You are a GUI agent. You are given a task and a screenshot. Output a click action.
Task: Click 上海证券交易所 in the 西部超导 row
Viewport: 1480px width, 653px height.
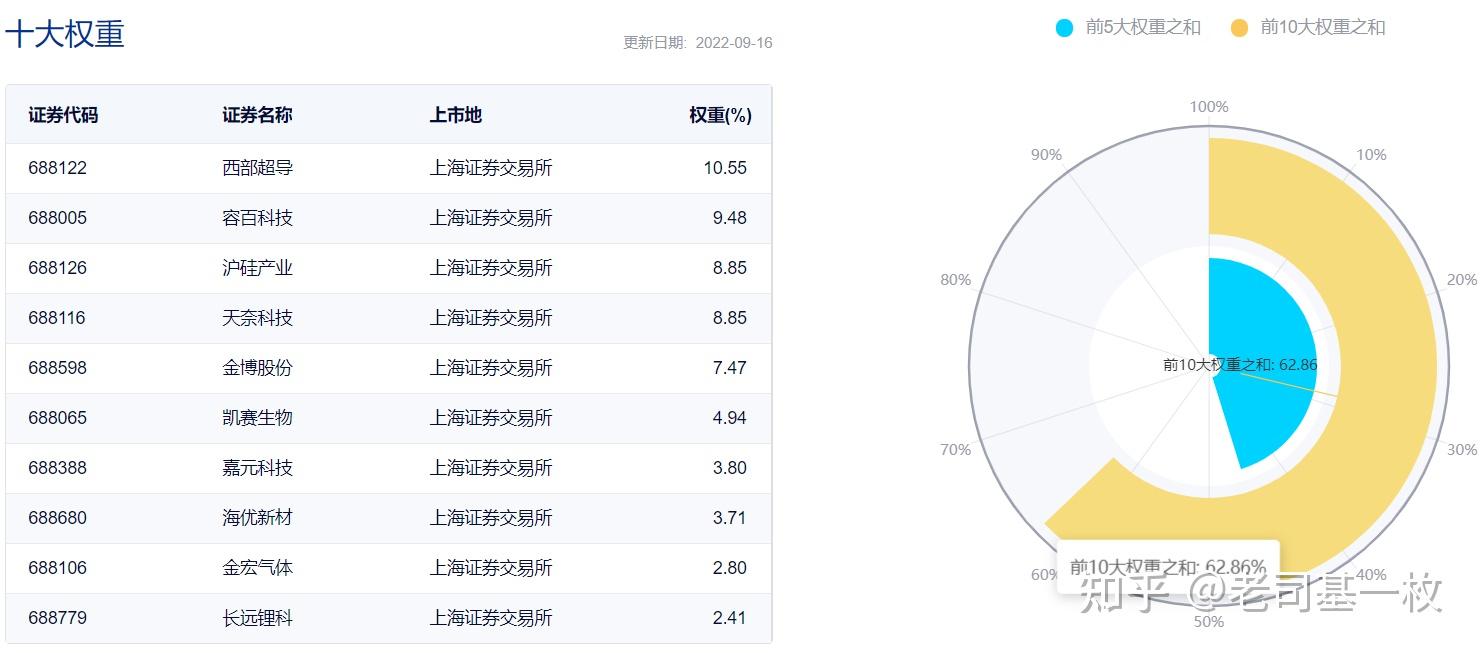pos(491,168)
